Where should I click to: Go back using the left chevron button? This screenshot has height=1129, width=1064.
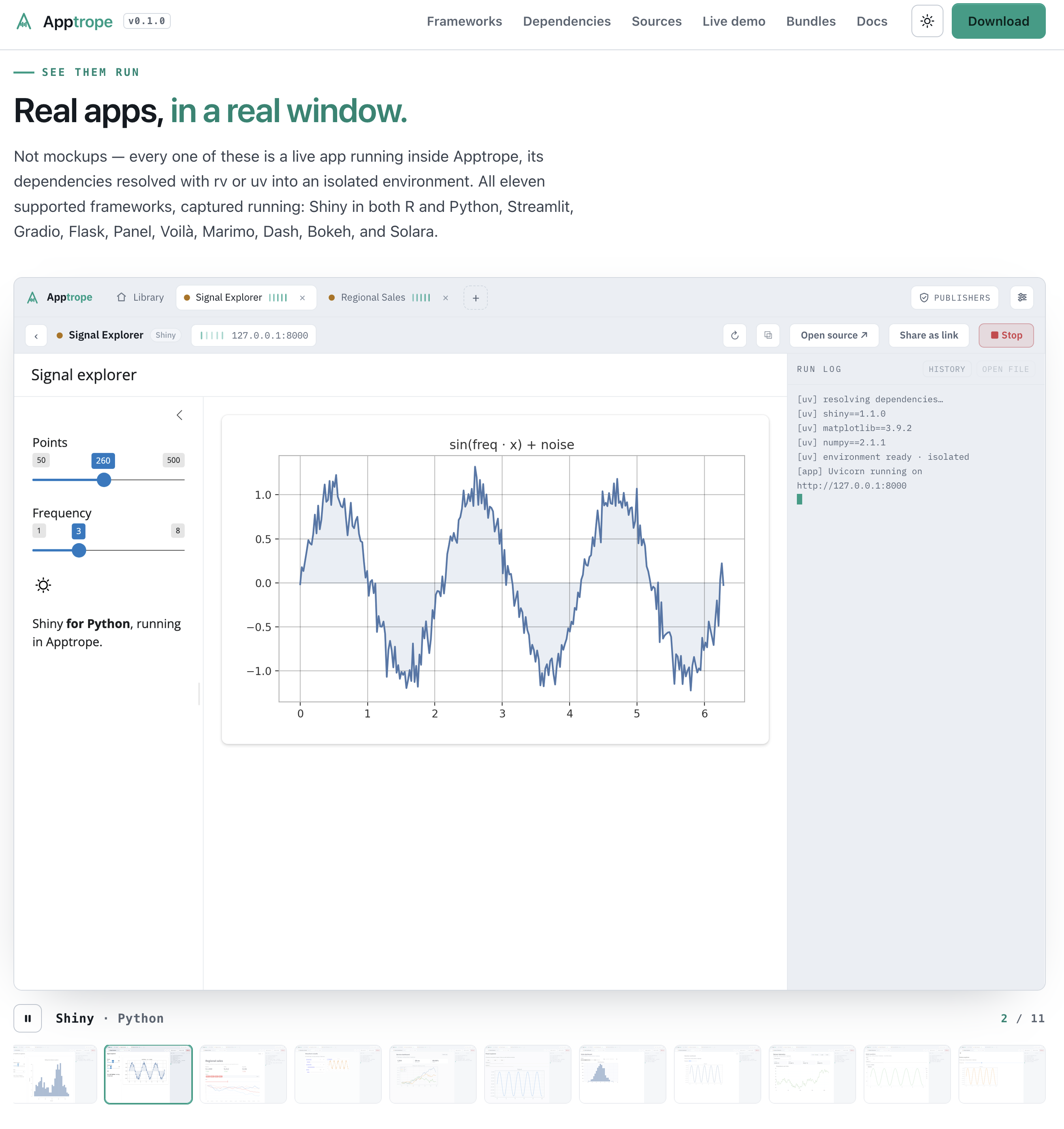pos(36,335)
